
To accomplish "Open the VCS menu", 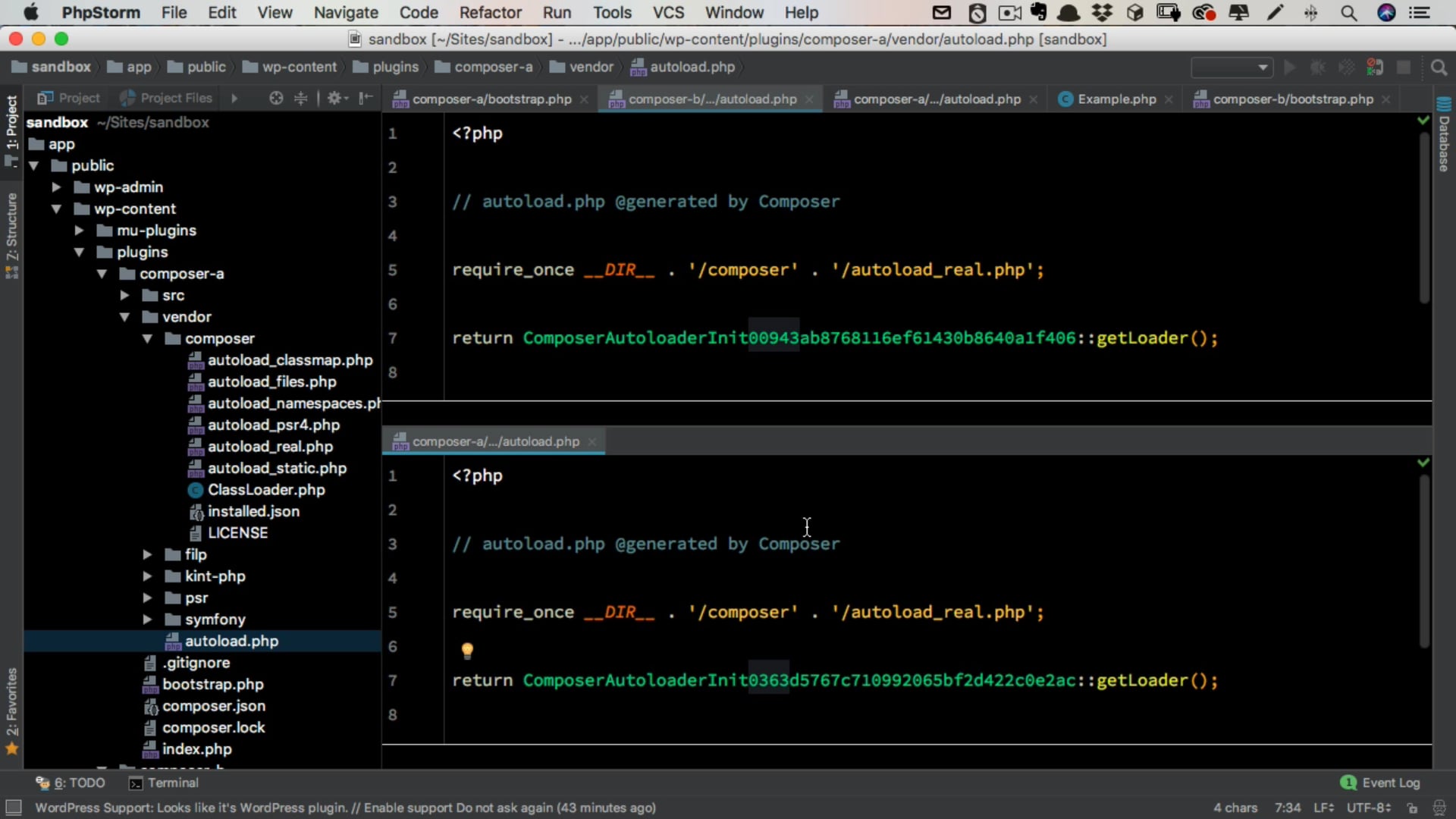I will click(x=667, y=12).
